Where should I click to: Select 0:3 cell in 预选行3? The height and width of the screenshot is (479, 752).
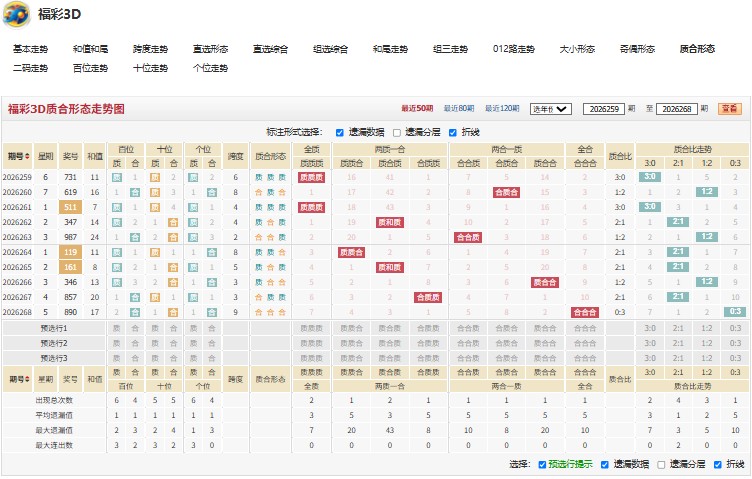[x=735, y=358]
